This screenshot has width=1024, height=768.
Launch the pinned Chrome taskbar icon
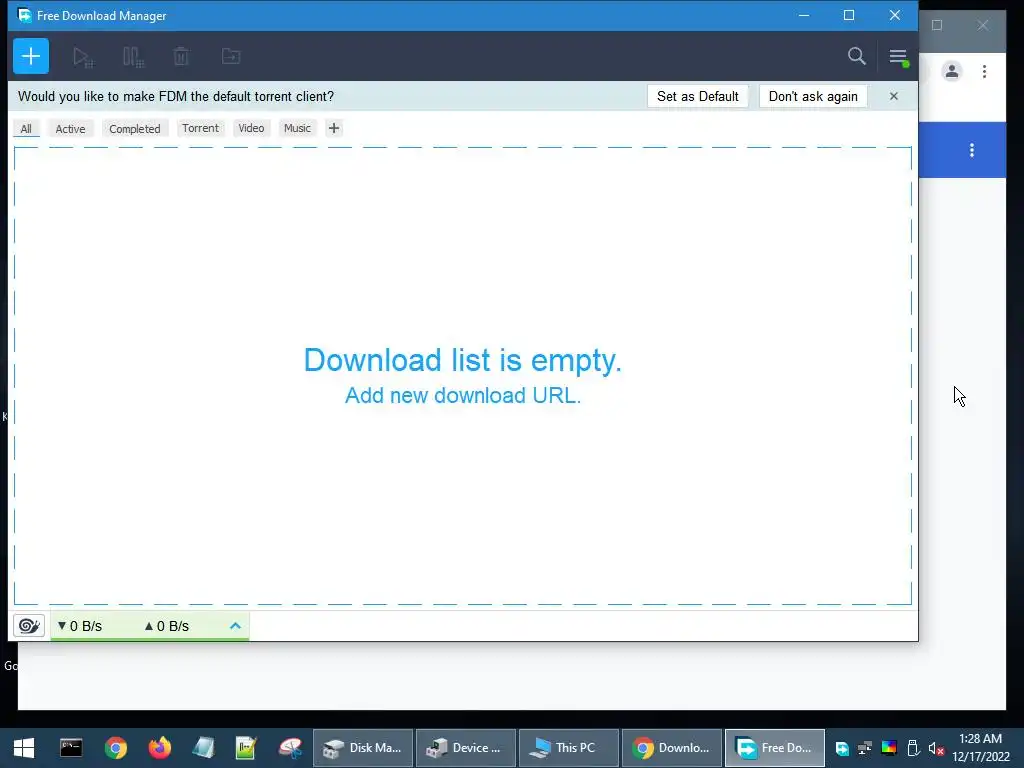(x=116, y=748)
